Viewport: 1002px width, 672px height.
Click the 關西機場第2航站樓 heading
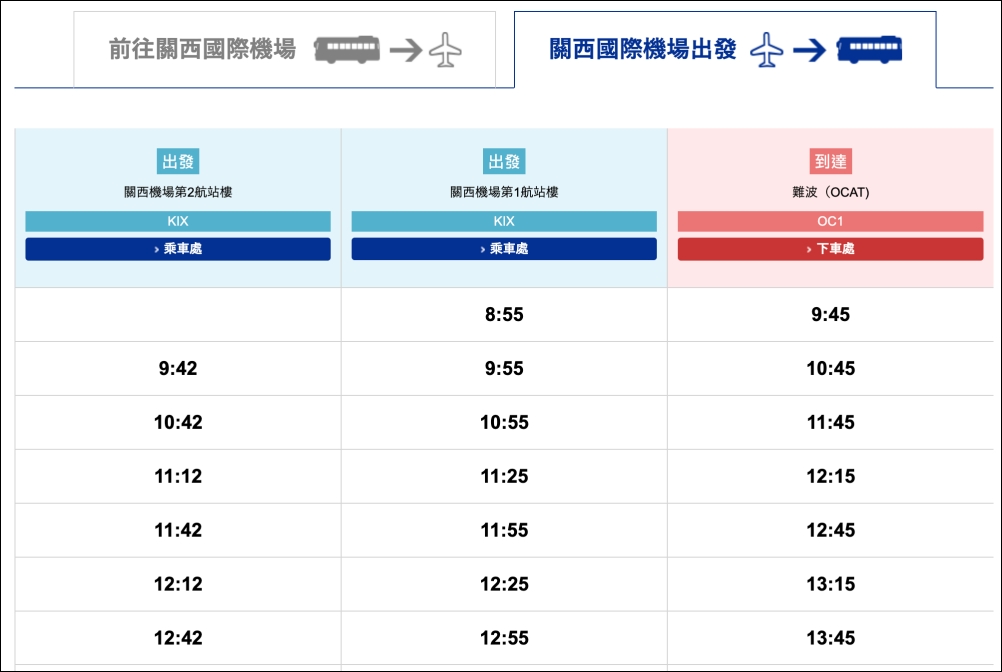coord(178,192)
